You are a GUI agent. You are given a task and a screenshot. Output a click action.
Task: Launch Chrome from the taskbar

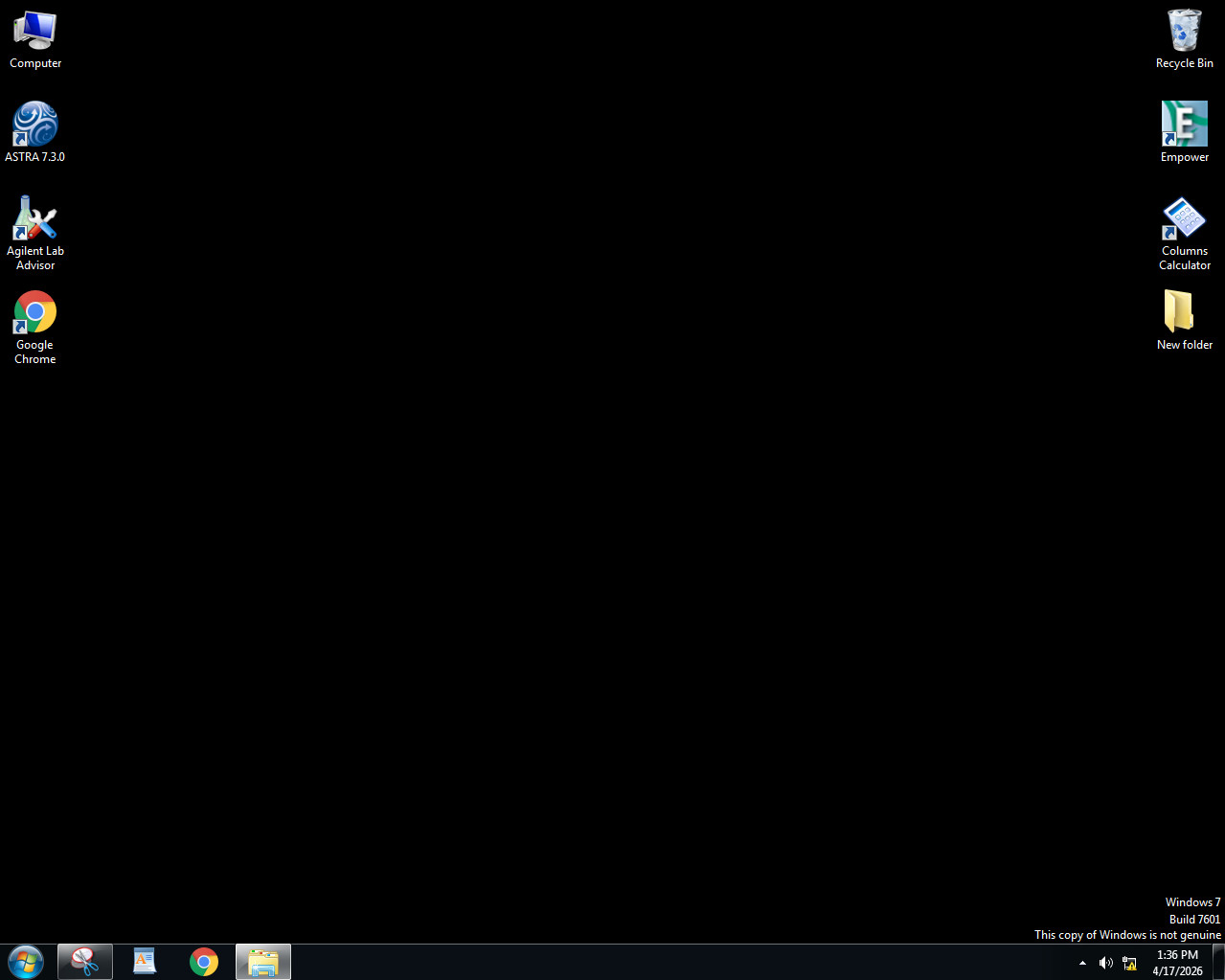point(204,962)
